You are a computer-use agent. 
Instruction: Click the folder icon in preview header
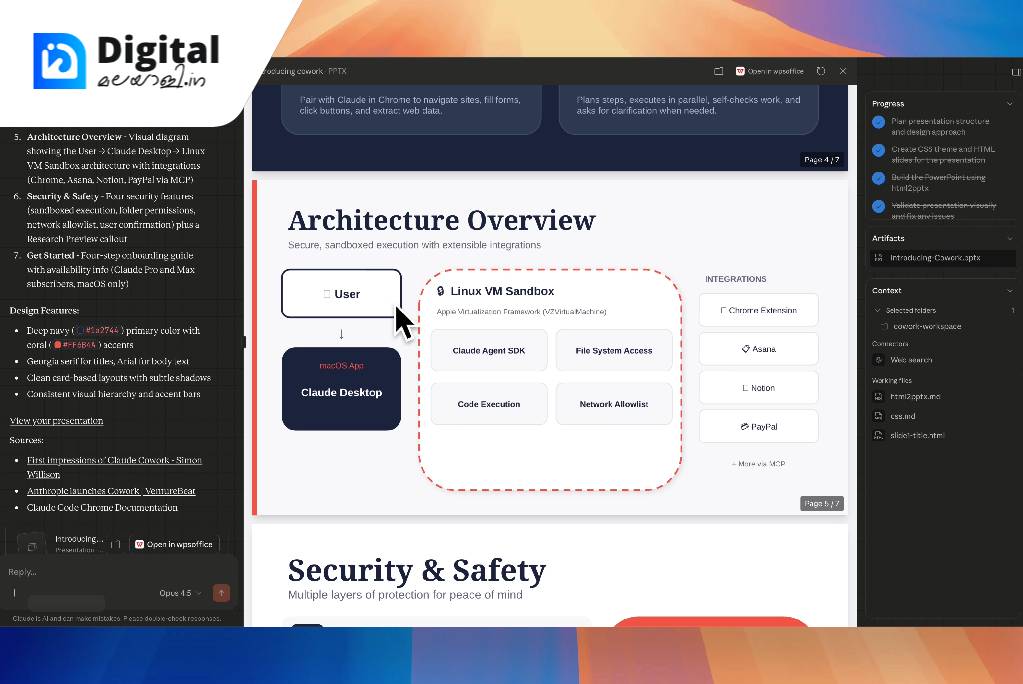click(x=718, y=71)
